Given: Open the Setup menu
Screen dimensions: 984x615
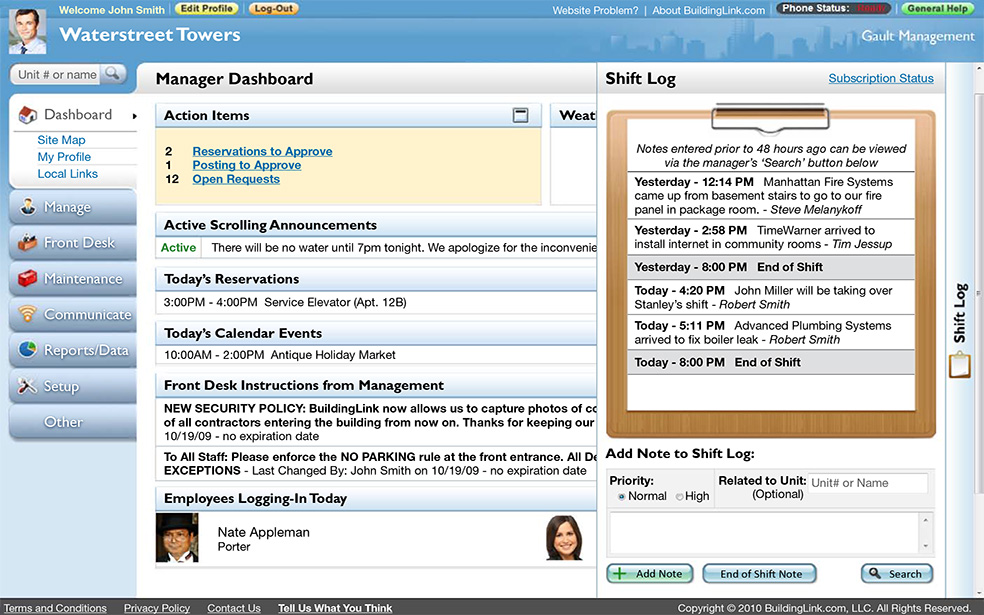Looking at the screenshot, I should [x=73, y=385].
